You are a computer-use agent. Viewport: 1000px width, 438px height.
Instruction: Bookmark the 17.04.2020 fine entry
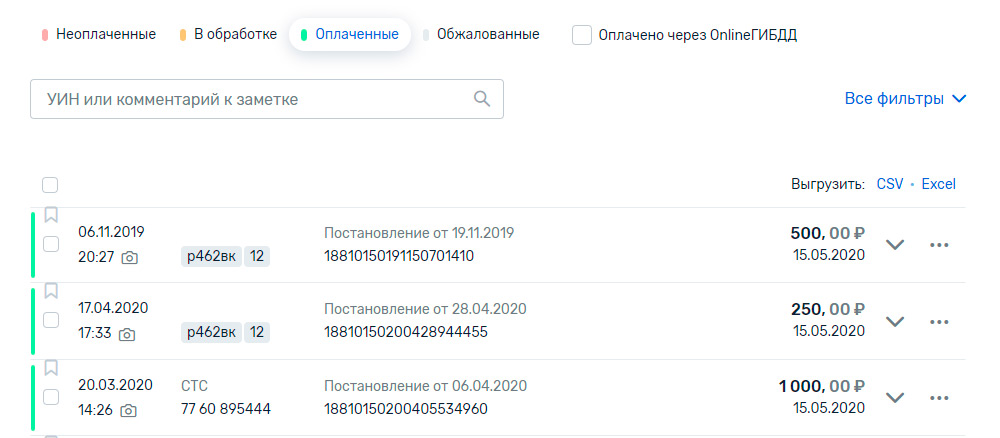51,291
